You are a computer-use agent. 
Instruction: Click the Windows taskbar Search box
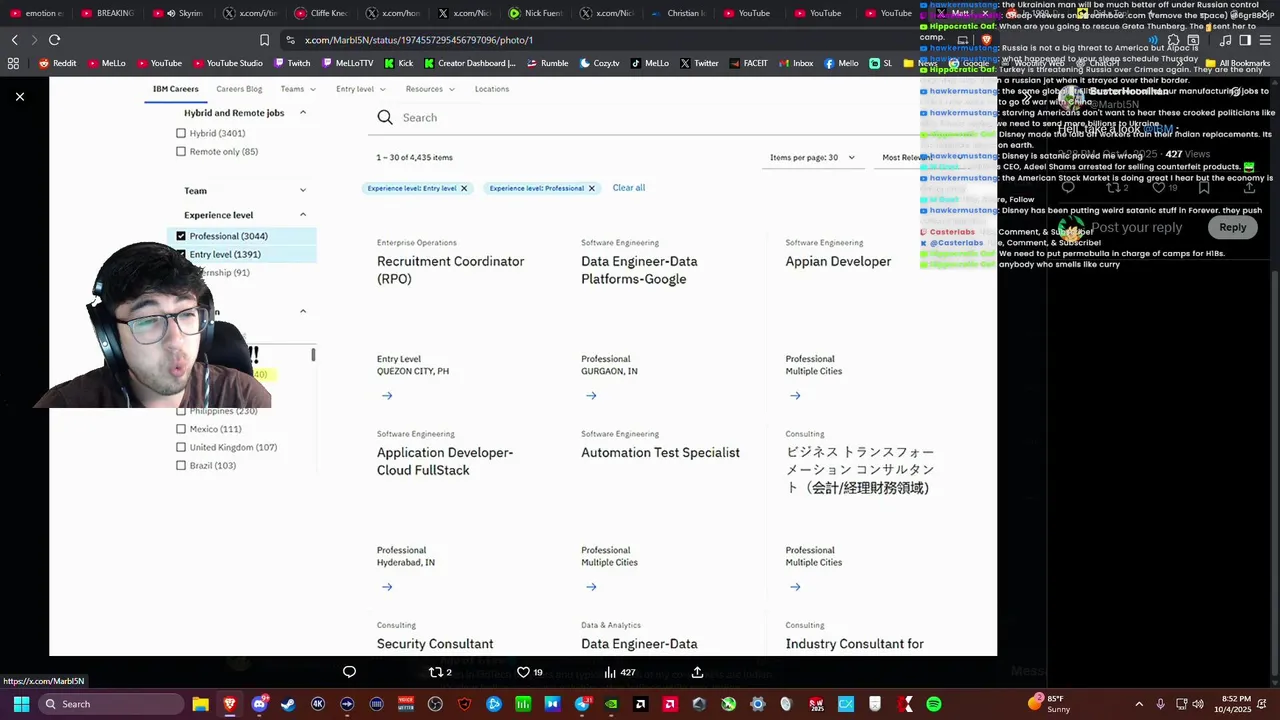[110, 704]
